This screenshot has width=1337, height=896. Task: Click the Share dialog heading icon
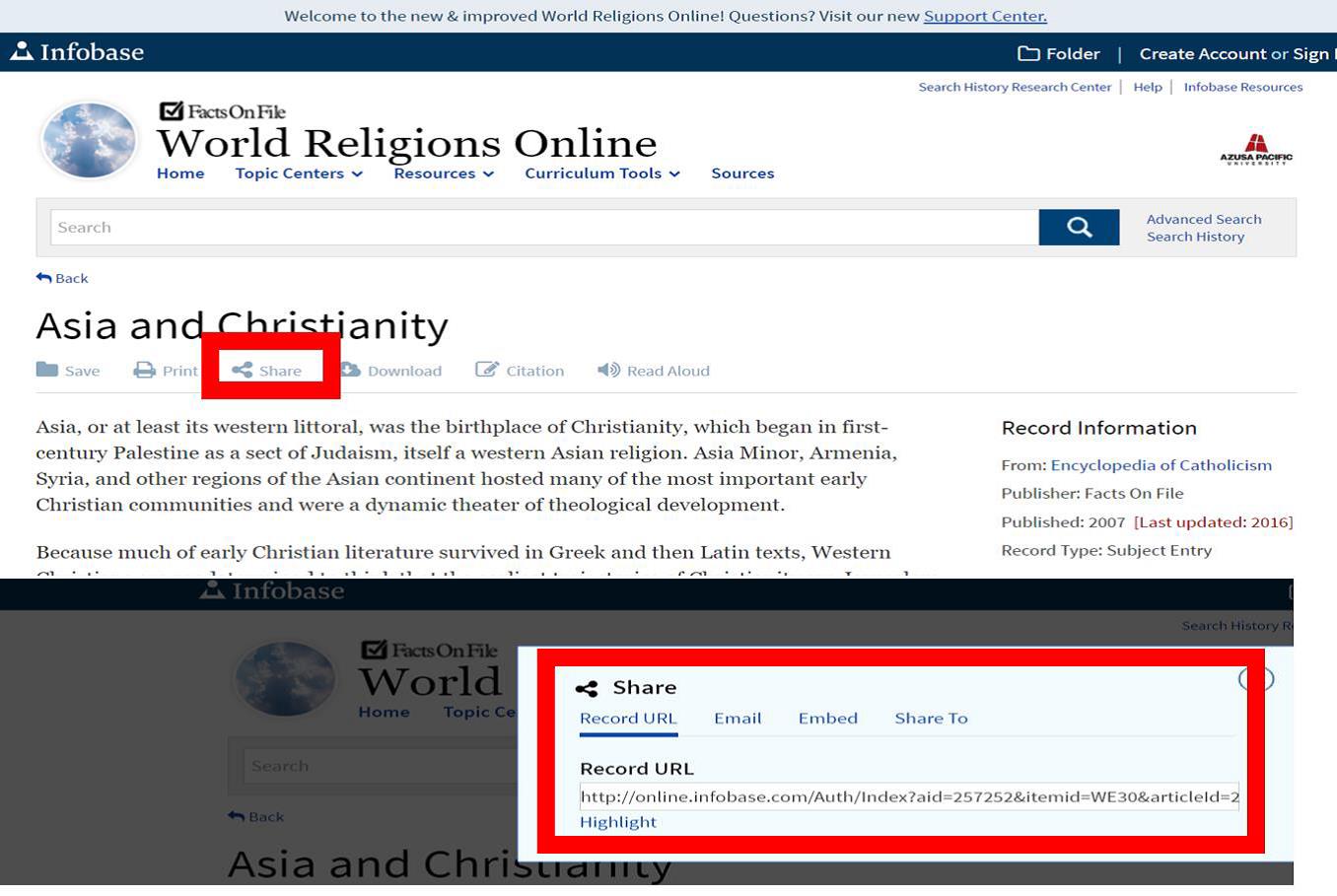[587, 688]
